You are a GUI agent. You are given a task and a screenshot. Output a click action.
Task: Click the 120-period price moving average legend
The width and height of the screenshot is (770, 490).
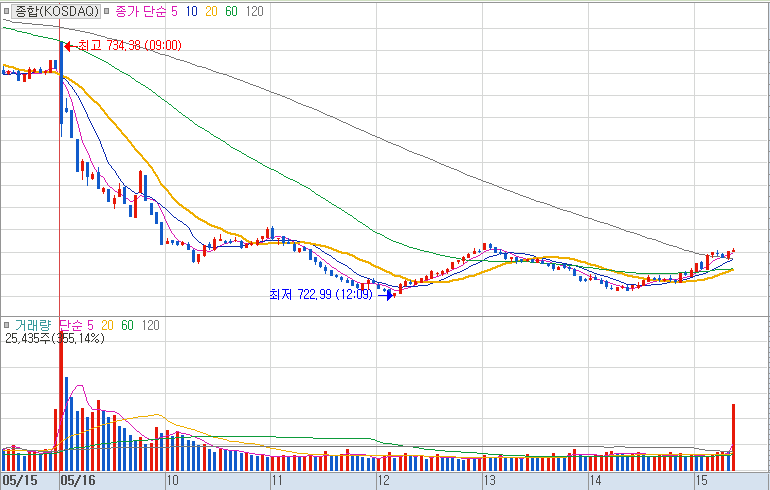[254, 11]
